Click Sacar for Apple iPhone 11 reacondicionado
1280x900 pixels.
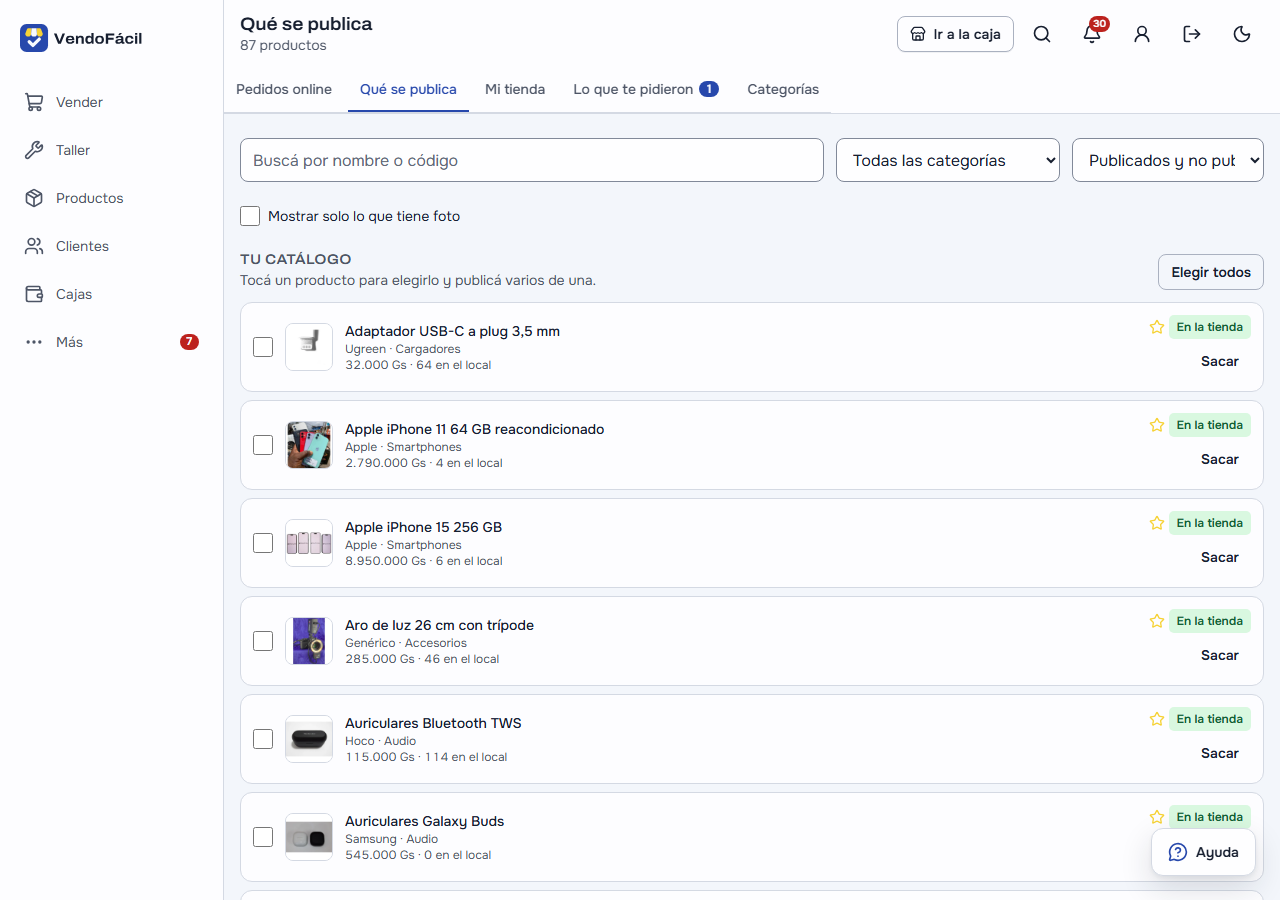1220,459
